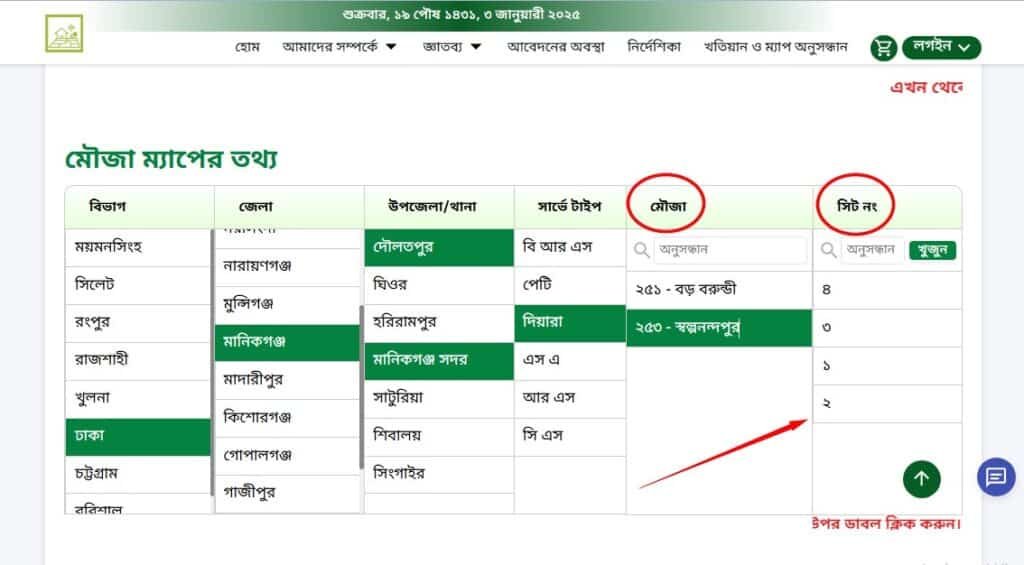
Task: Expand the জ্ঞাতব্য menu
Action: (452, 46)
